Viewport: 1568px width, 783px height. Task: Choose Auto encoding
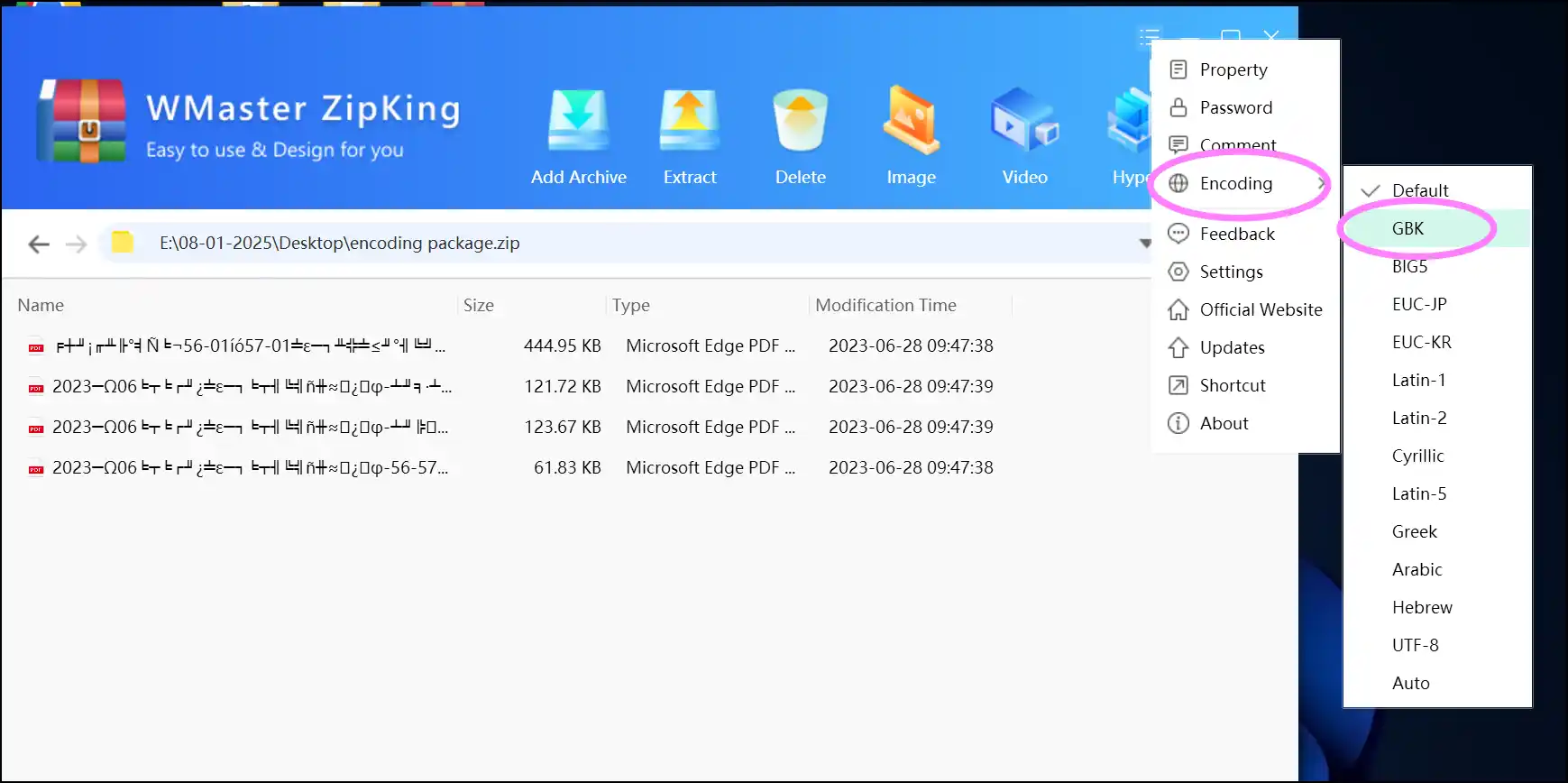tap(1437, 683)
